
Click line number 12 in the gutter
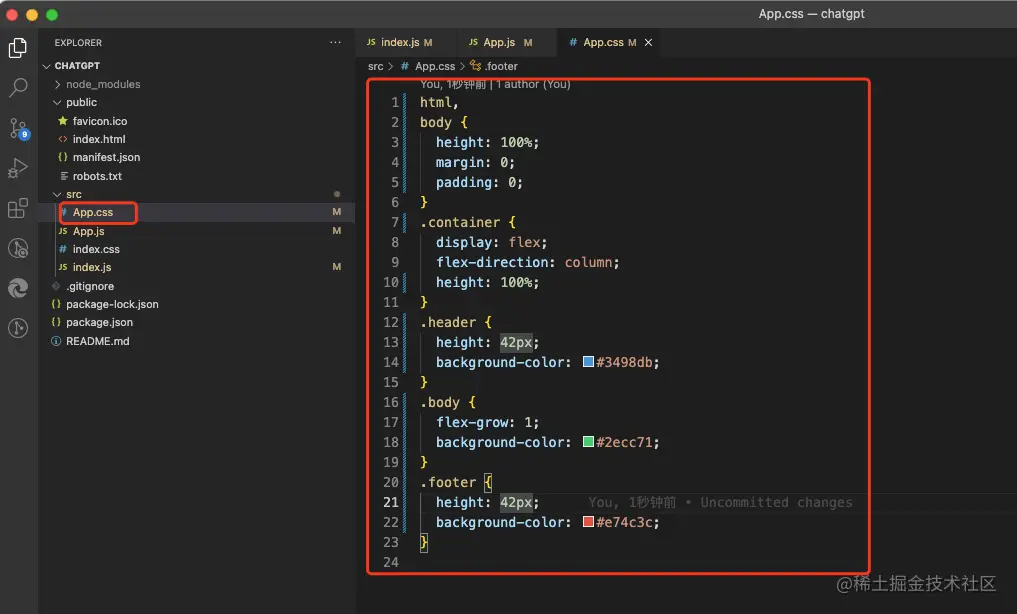coord(391,322)
